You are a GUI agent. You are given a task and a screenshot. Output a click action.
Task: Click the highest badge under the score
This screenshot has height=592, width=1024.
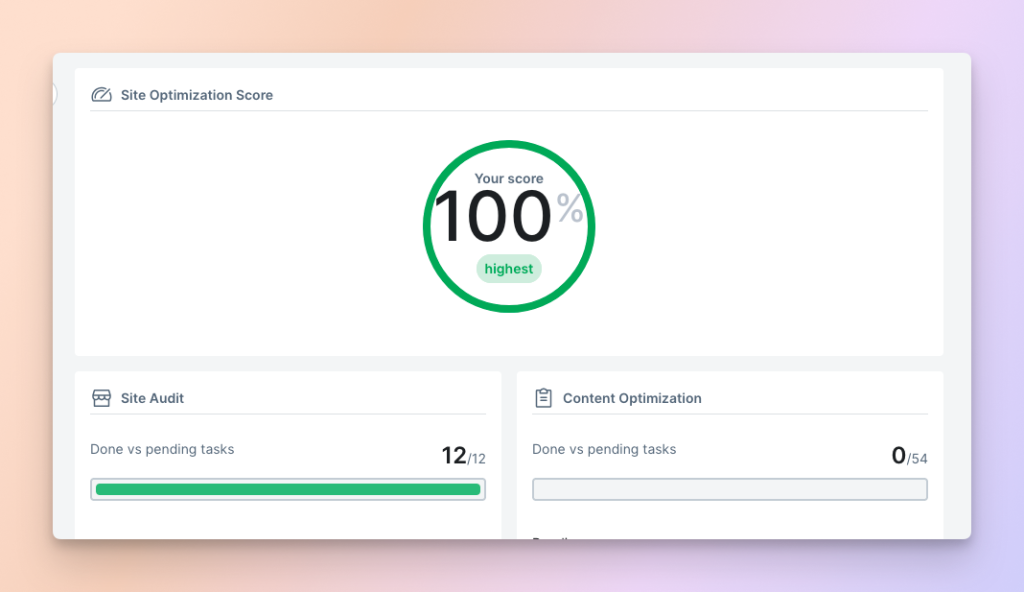(509, 269)
